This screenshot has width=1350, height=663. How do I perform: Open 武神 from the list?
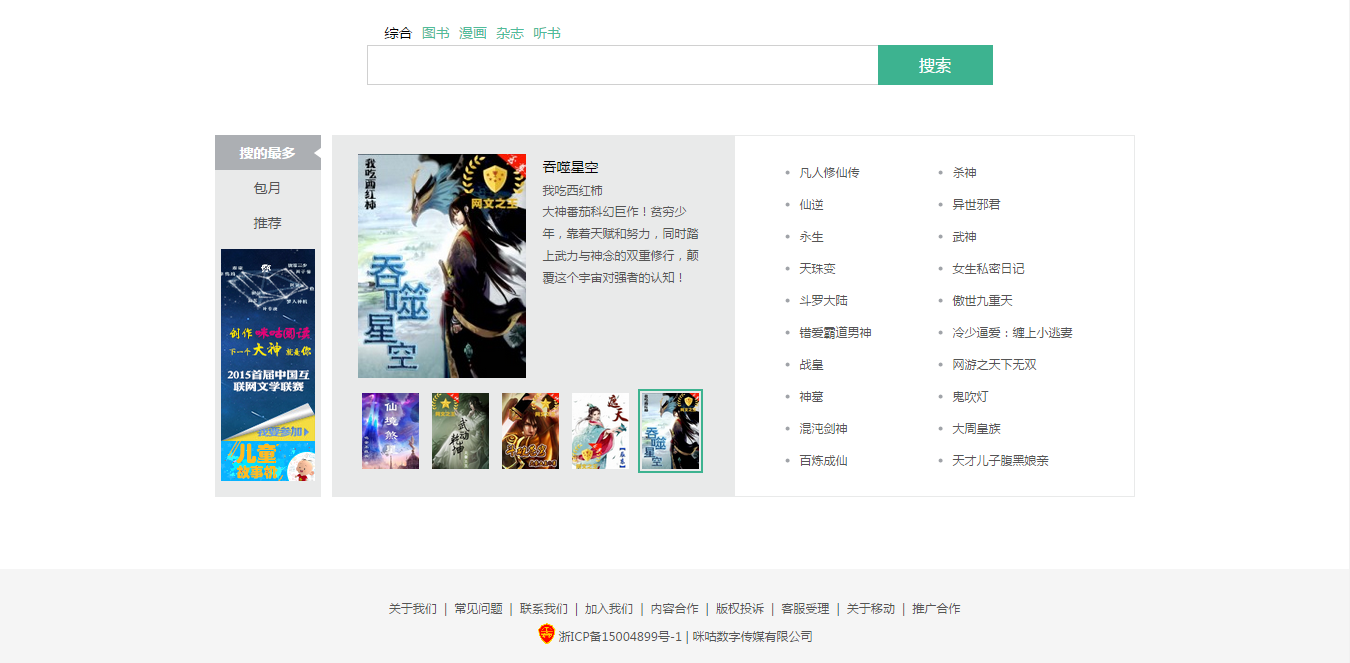[x=965, y=237]
